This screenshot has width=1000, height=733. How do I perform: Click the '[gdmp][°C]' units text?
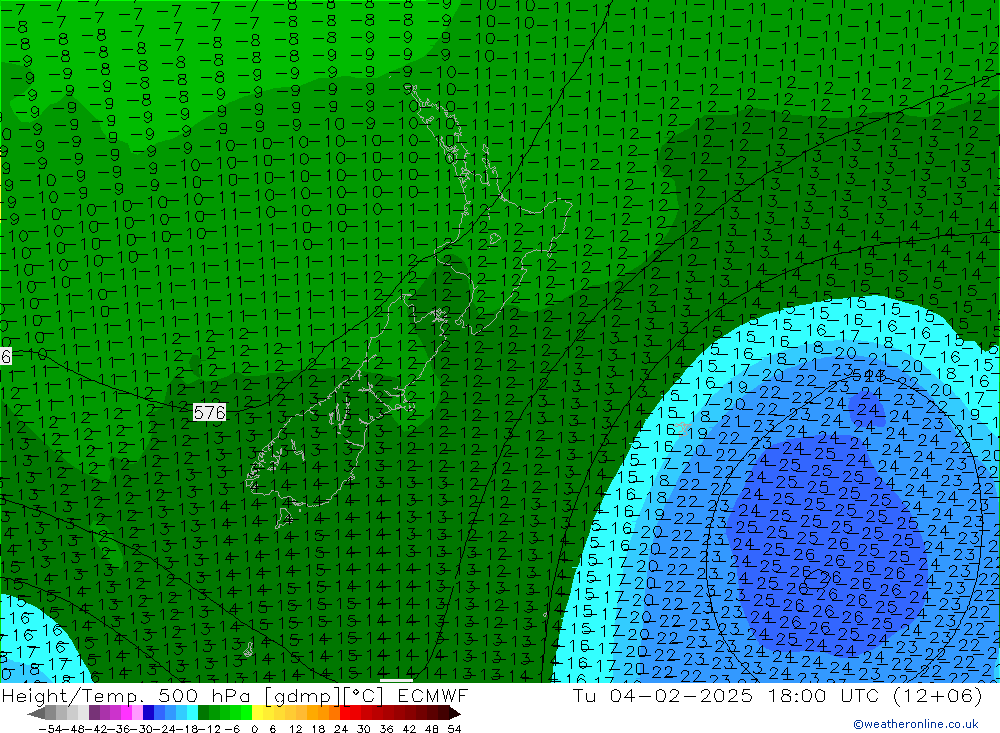click(325, 695)
